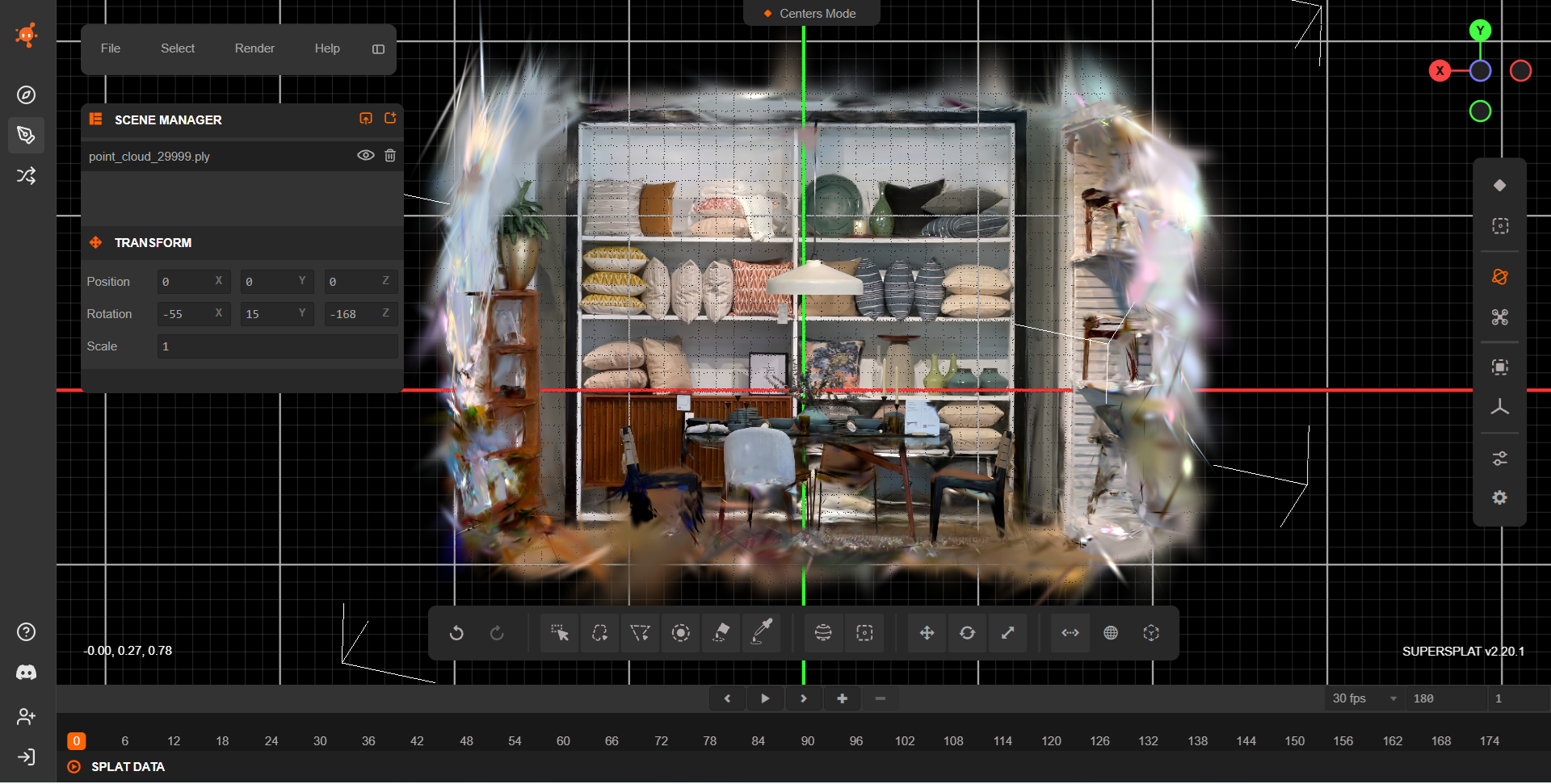This screenshot has height=784, width=1551.
Task: Click the Y axis on view gizmo
Action: (1480, 31)
